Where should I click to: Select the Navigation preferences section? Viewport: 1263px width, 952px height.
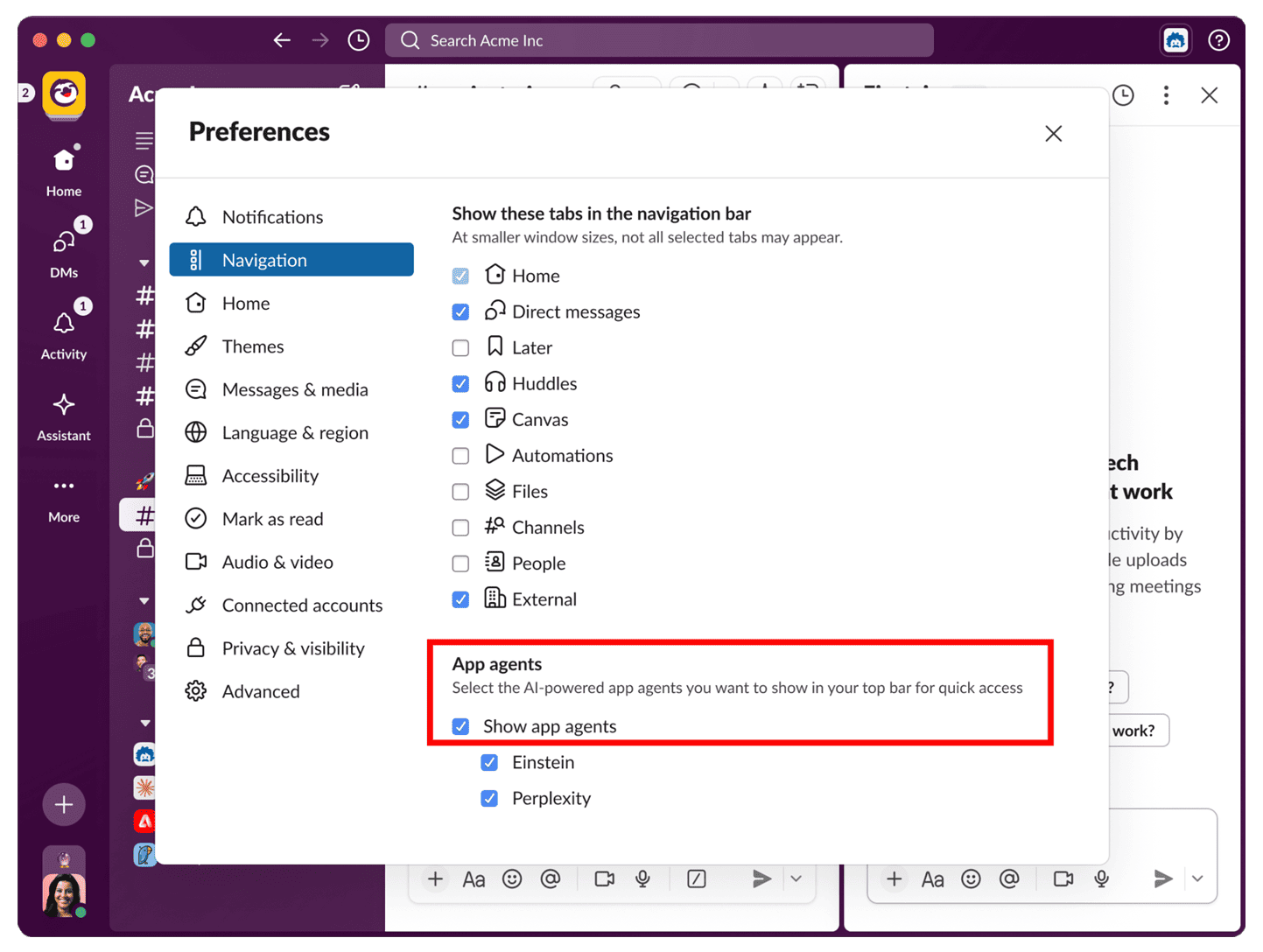pos(291,260)
